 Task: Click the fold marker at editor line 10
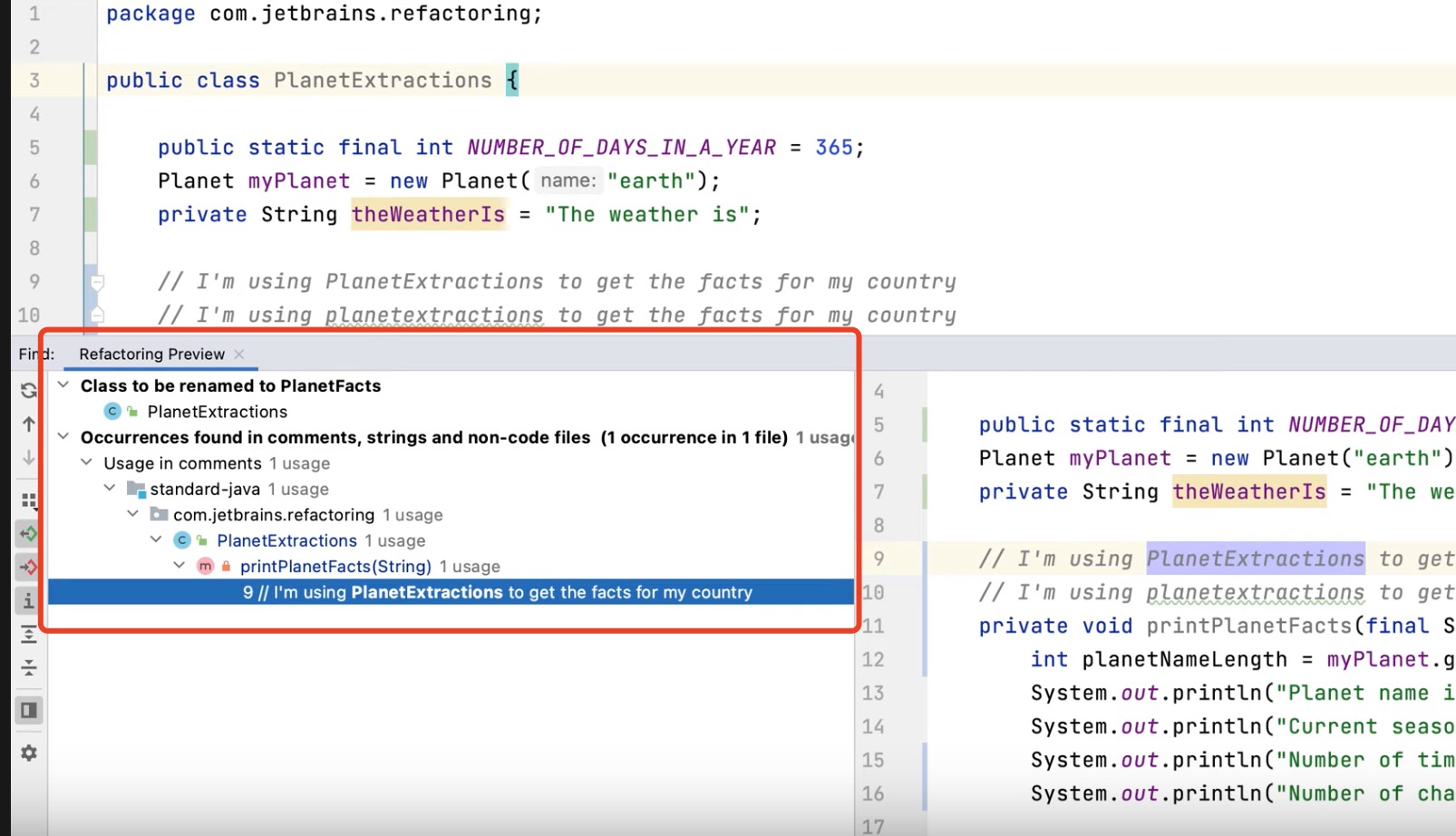(97, 315)
